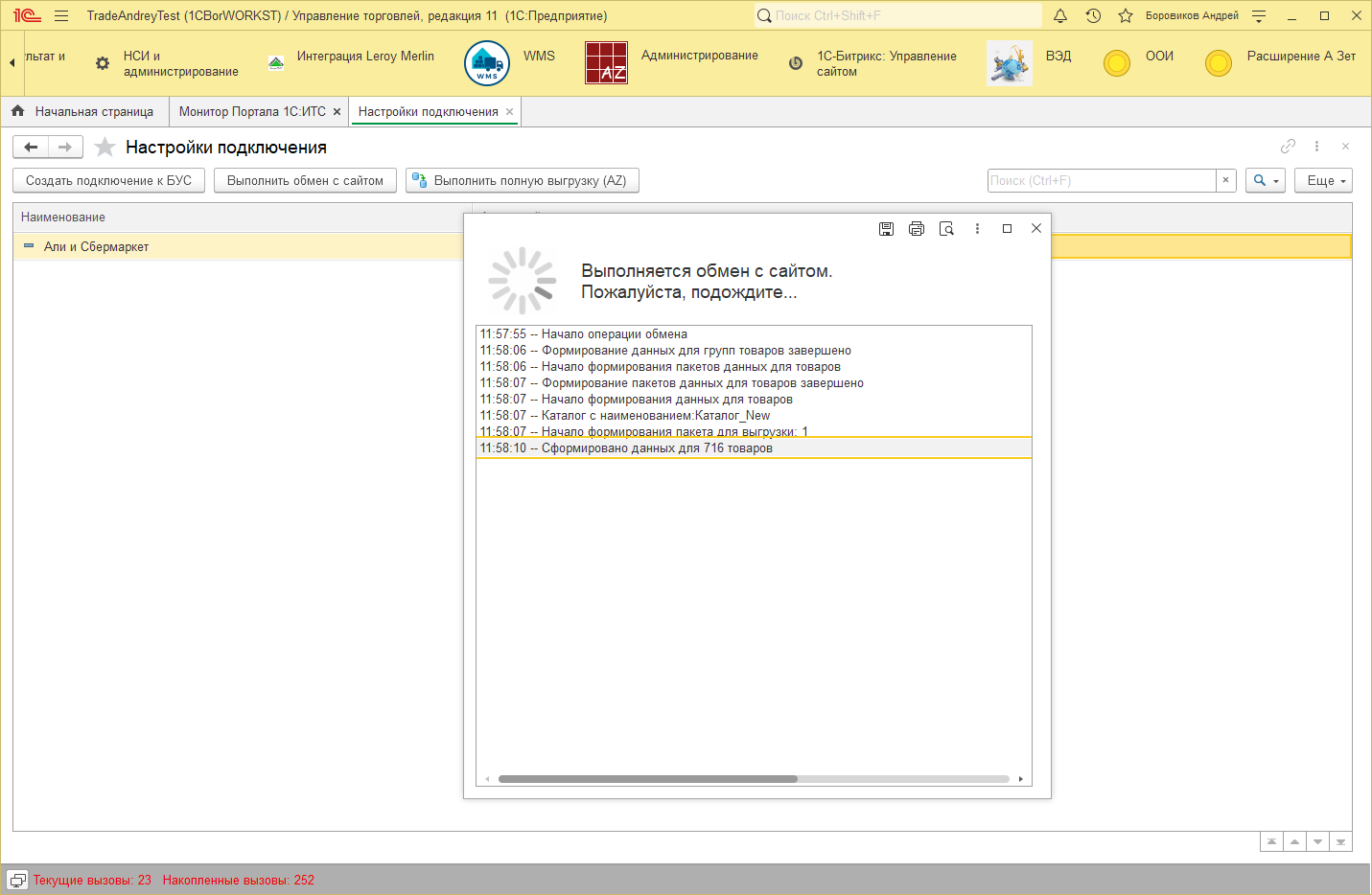Viewport: 1372px width, 895px height.
Task: Print the exchange log via printer icon
Action: click(x=917, y=229)
